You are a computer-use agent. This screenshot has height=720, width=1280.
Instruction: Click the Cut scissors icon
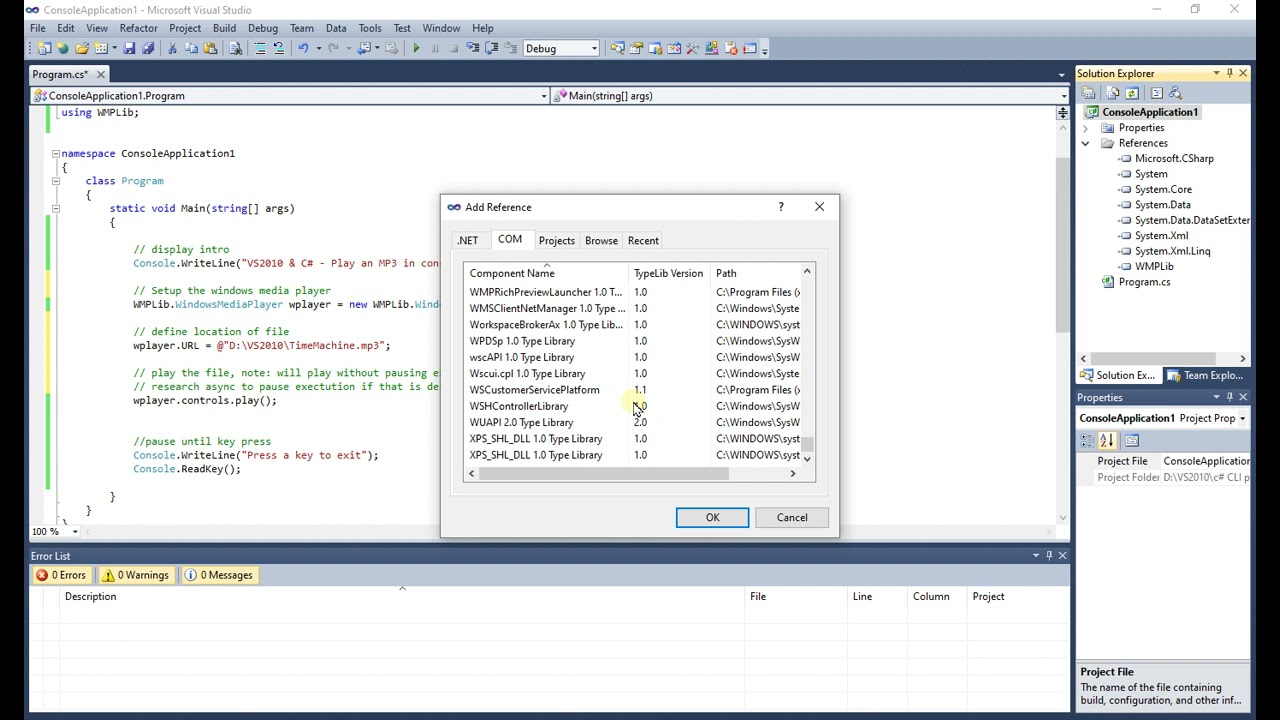173,48
